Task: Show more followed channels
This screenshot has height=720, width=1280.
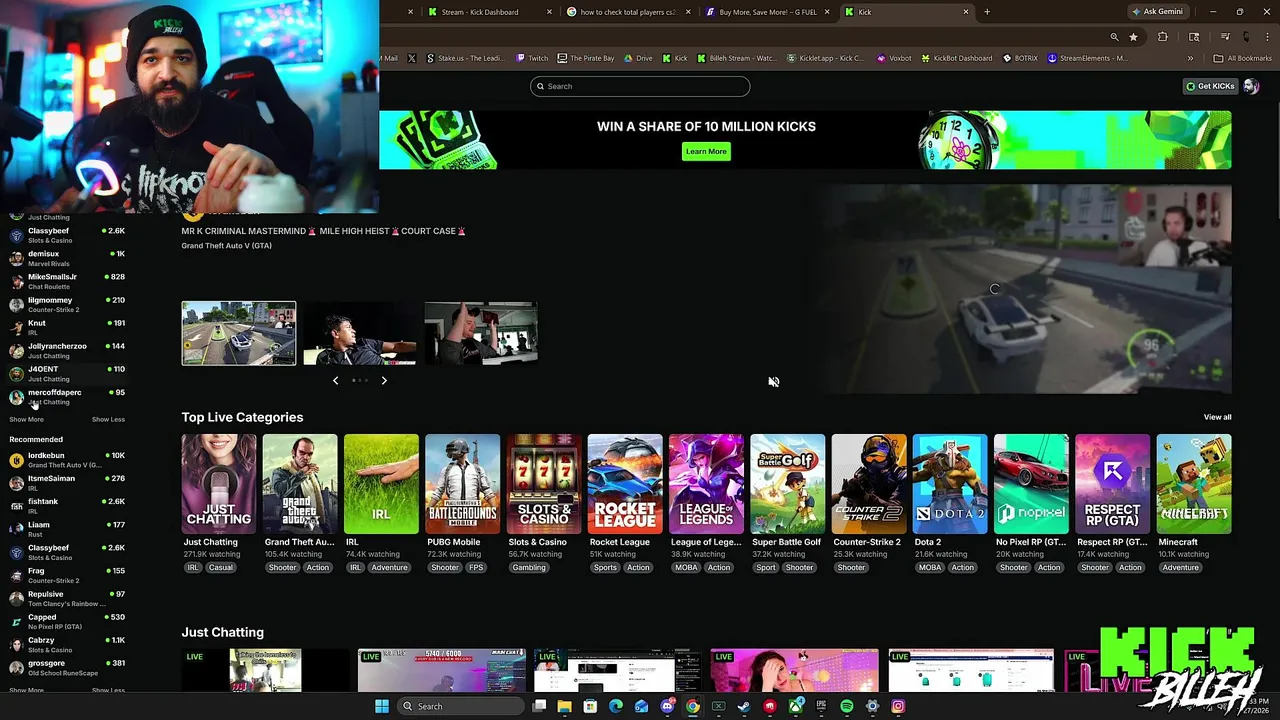Action: coord(26,419)
